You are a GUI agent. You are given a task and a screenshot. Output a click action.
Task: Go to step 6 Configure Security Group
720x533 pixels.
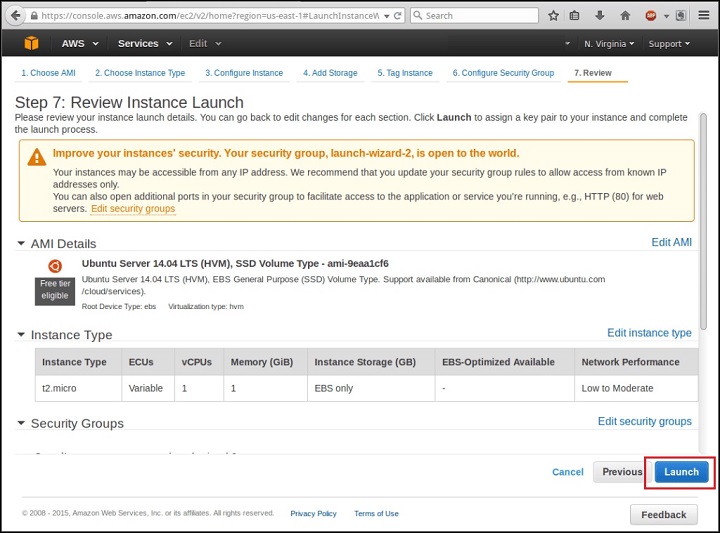tap(503, 73)
